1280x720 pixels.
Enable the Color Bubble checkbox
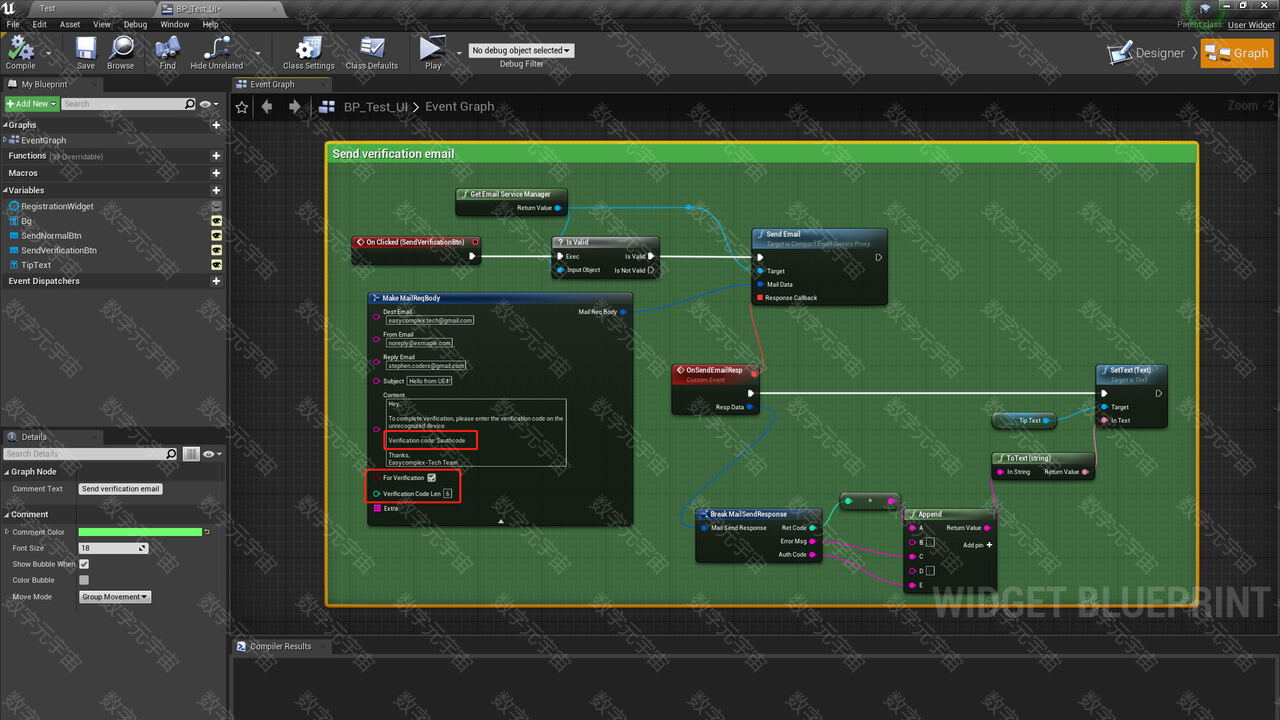(84, 580)
